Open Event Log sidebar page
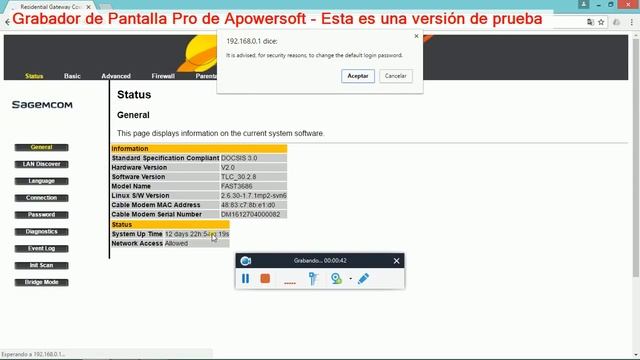Screen dimensions: 640x360 pos(41,249)
